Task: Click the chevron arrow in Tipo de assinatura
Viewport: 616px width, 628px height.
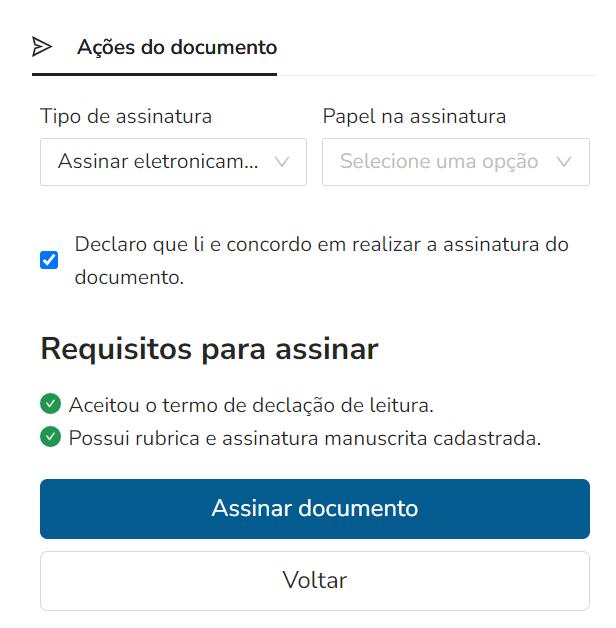Action: click(282, 162)
